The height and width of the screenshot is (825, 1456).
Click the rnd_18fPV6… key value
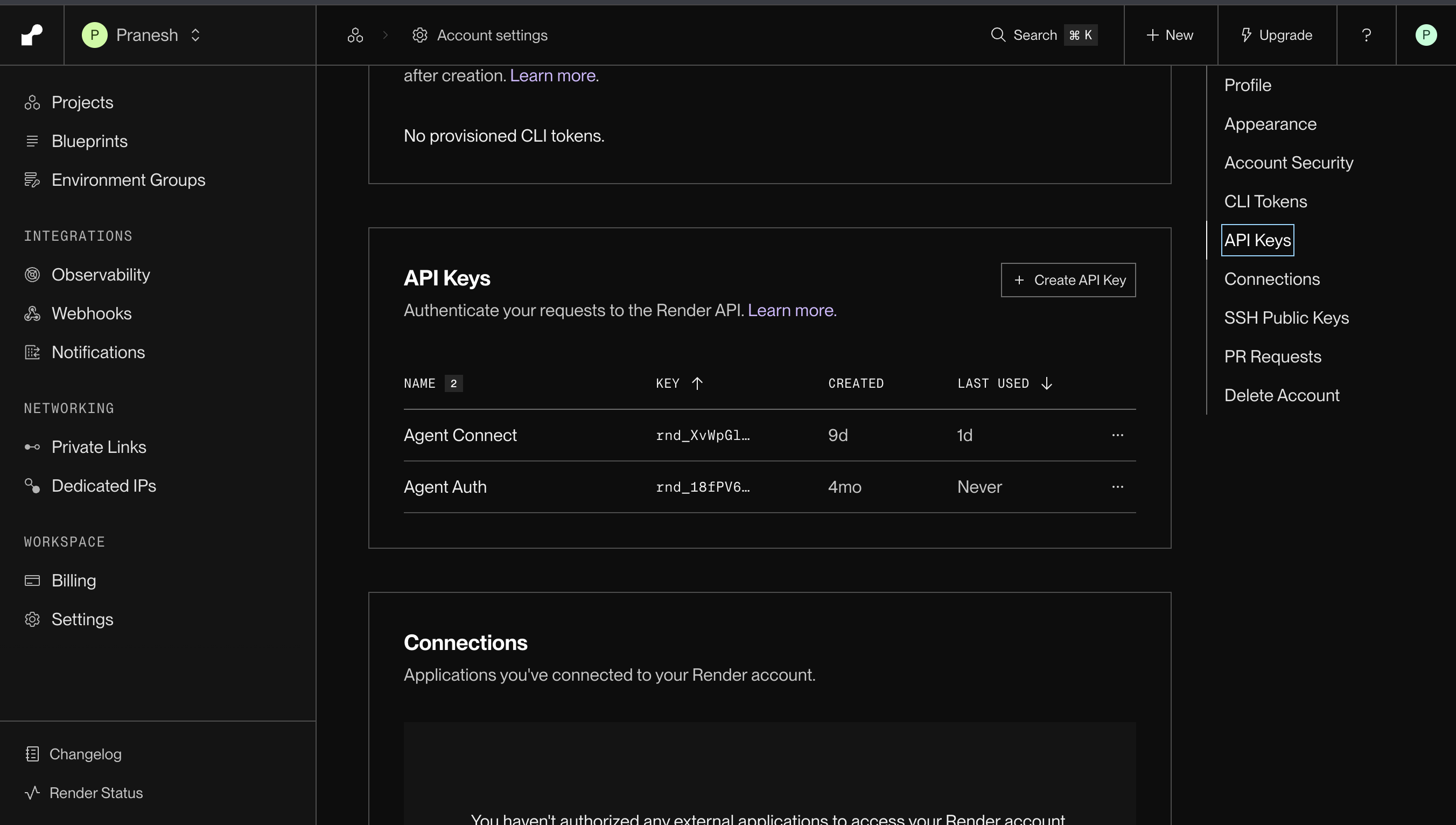pos(703,487)
